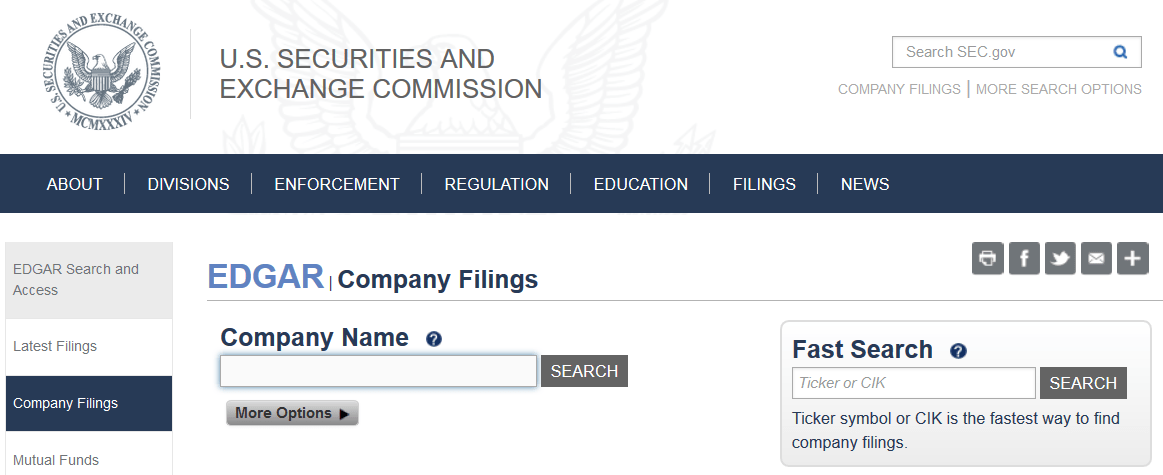Open the Enforcement menu

tap(336, 184)
